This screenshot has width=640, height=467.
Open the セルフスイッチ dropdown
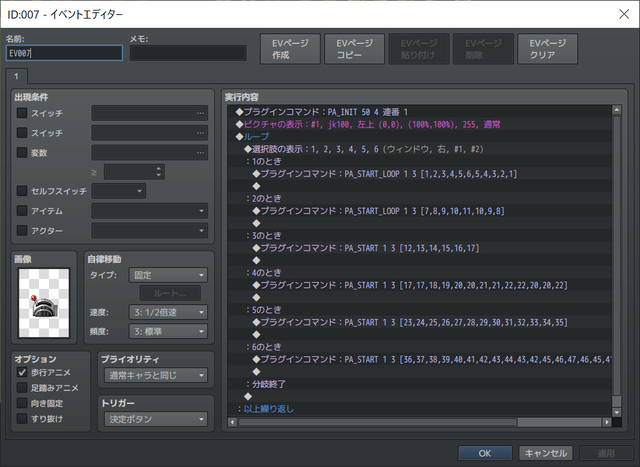point(118,191)
